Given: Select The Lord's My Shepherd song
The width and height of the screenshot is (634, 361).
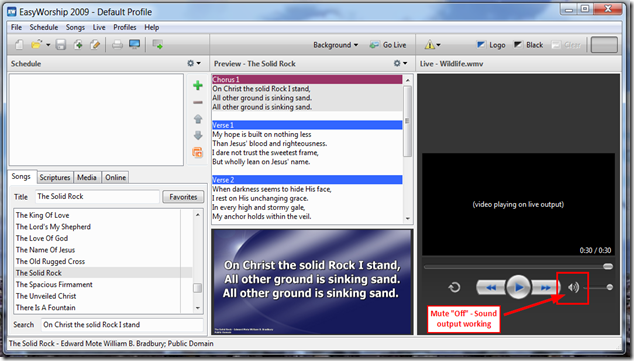Looking at the screenshot, I should click(x=53, y=227).
